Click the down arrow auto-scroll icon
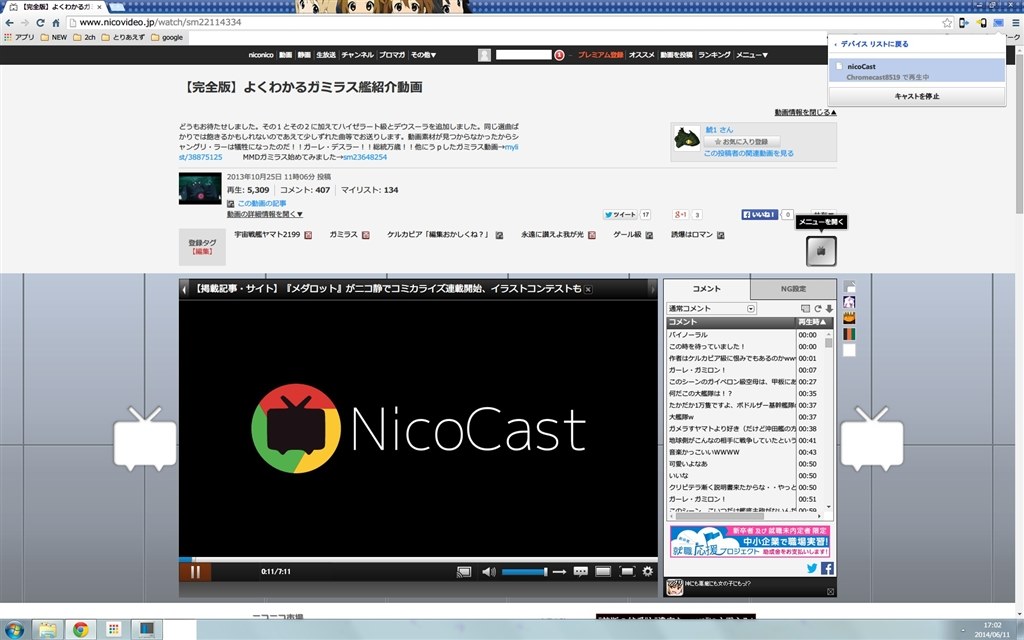Screen dimensions: 1024x640 (x=829, y=309)
